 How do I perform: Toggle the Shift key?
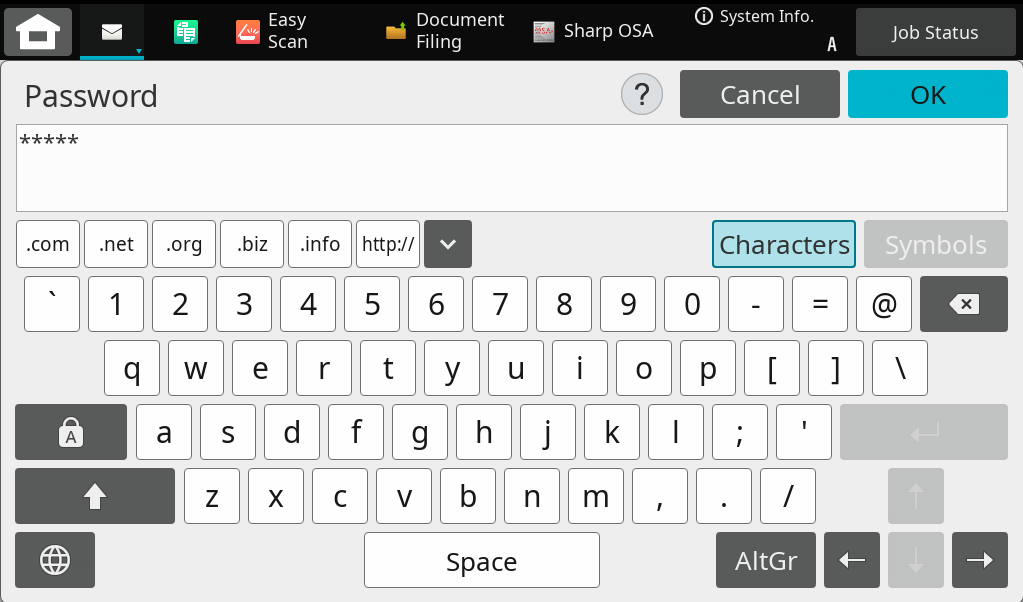click(x=95, y=496)
